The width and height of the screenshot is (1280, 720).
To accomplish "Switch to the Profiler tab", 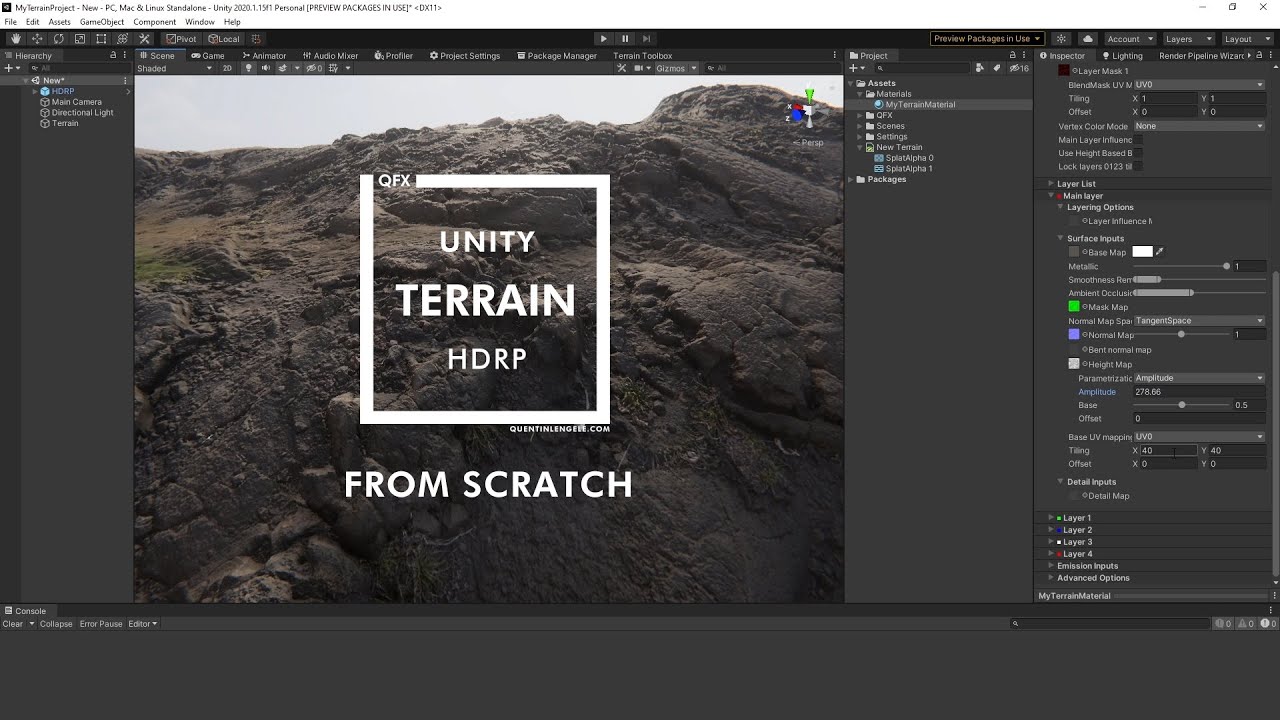I will (393, 56).
